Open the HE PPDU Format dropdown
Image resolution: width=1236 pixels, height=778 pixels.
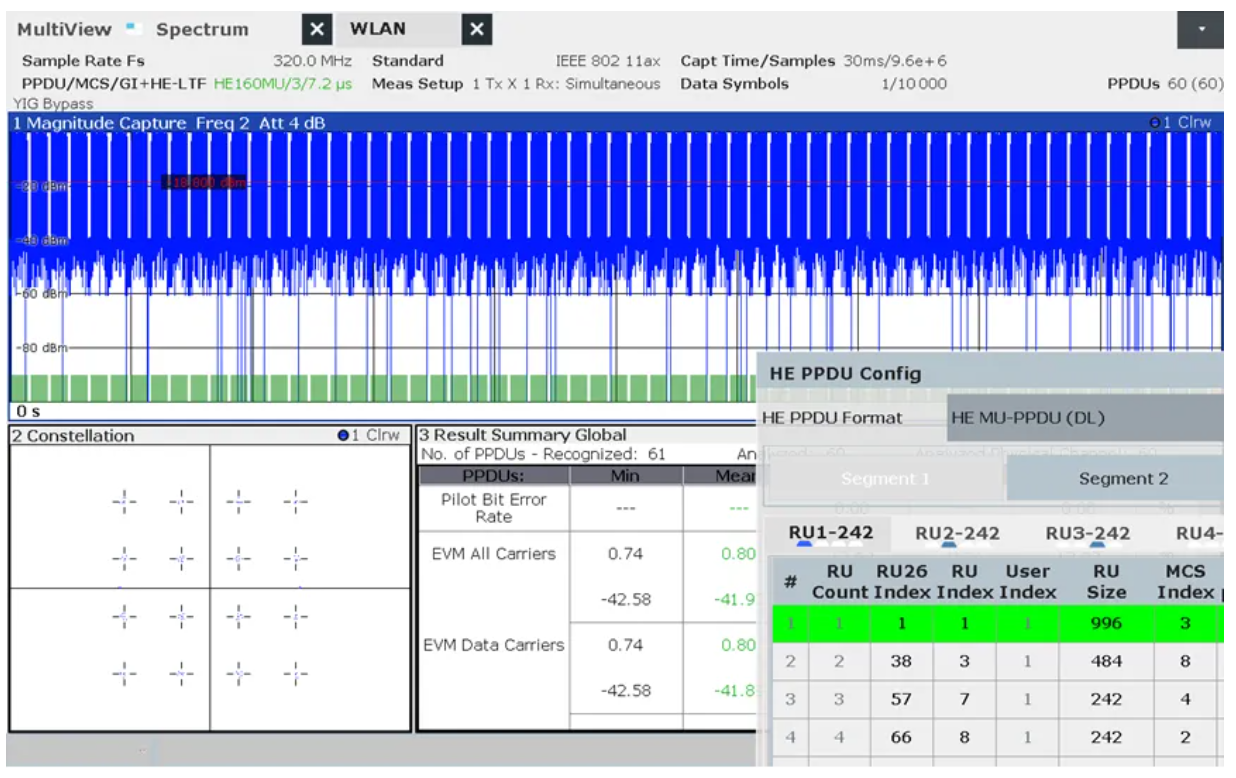[1085, 418]
